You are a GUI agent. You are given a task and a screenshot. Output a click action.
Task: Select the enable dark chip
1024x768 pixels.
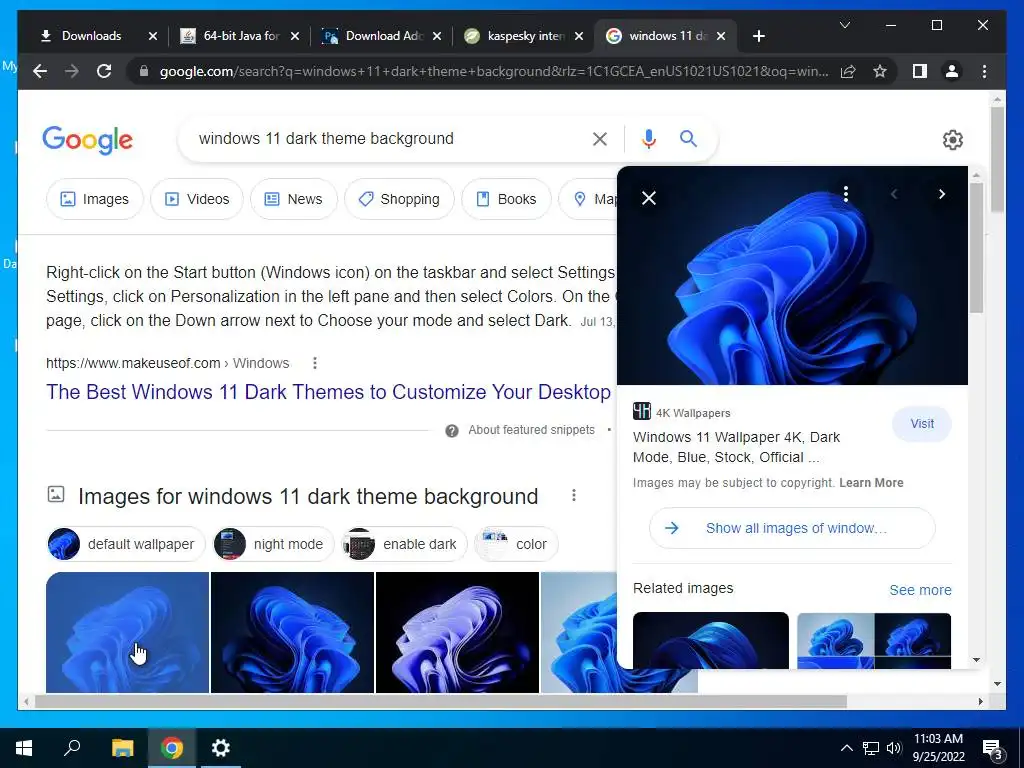(404, 544)
